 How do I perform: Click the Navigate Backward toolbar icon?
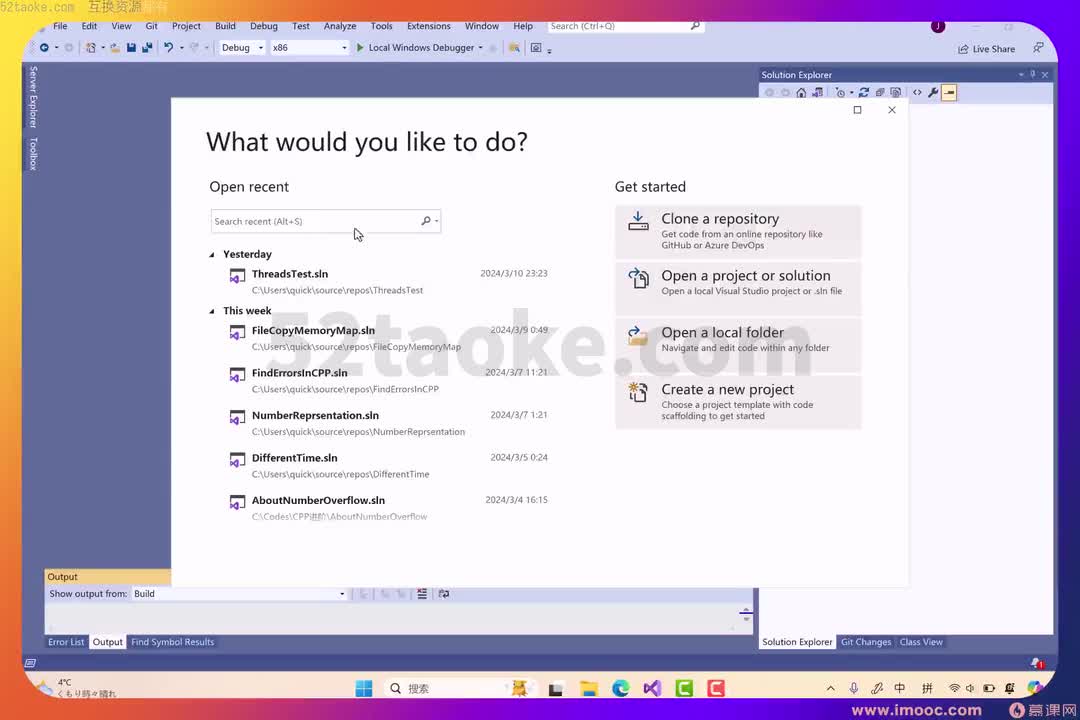coord(44,48)
